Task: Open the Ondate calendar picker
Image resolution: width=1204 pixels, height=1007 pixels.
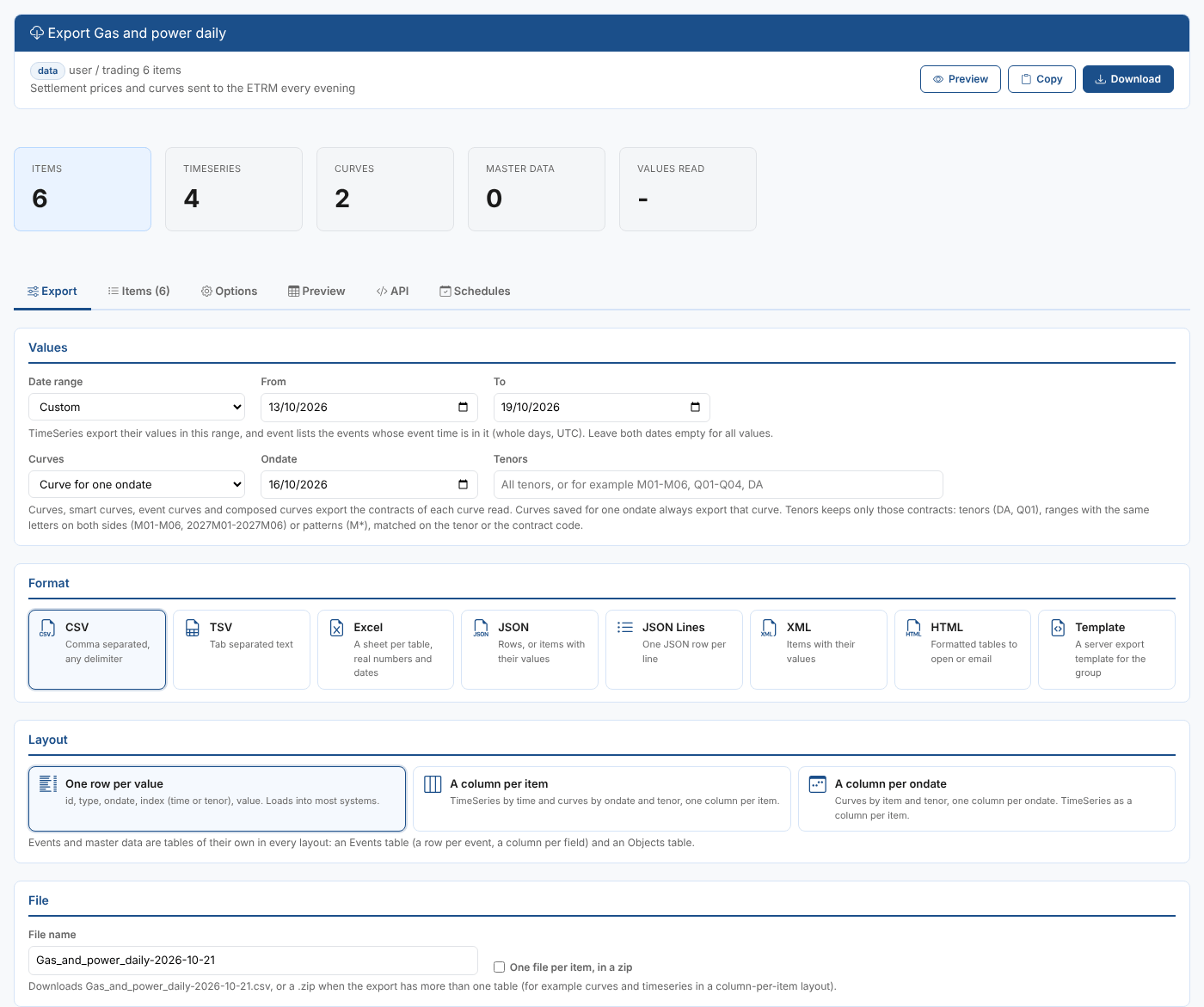Action: tap(463, 484)
